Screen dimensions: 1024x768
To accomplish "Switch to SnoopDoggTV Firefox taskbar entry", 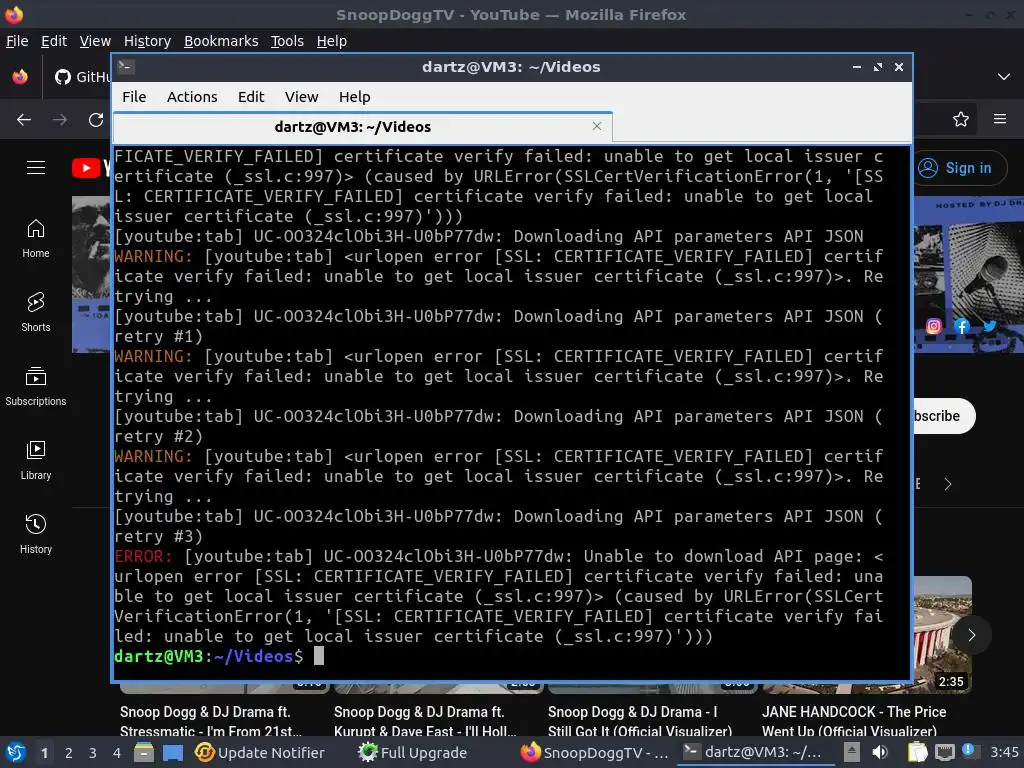I will click(594, 753).
